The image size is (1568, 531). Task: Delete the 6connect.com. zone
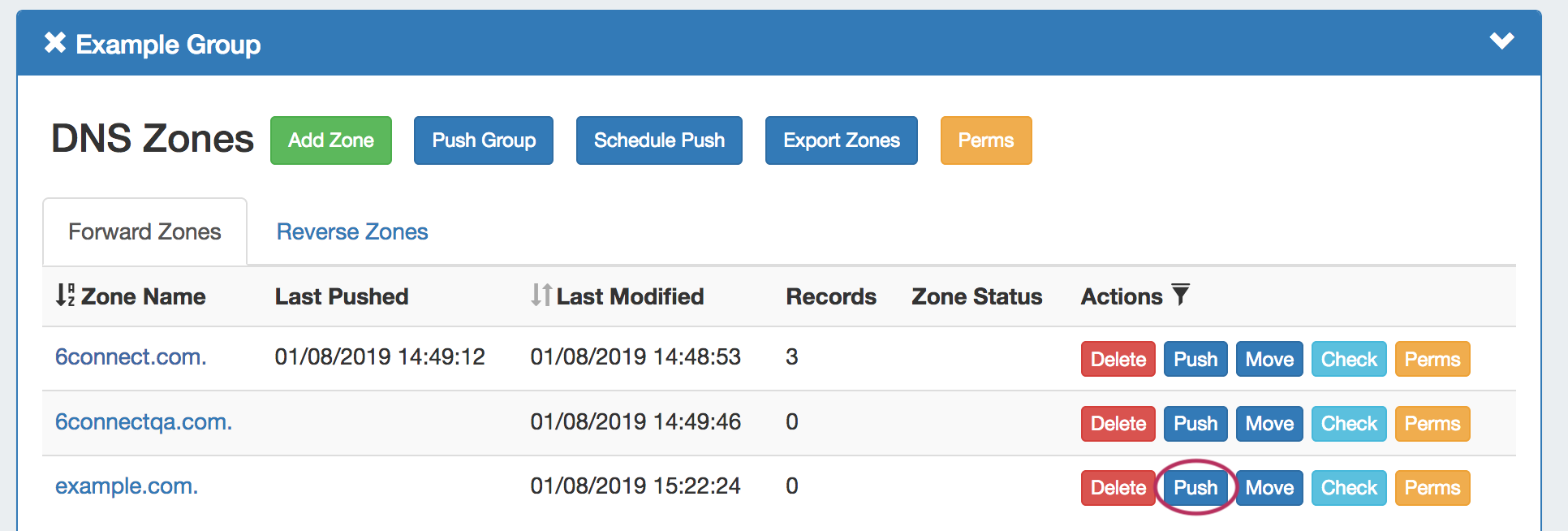tap(1118, 359)
